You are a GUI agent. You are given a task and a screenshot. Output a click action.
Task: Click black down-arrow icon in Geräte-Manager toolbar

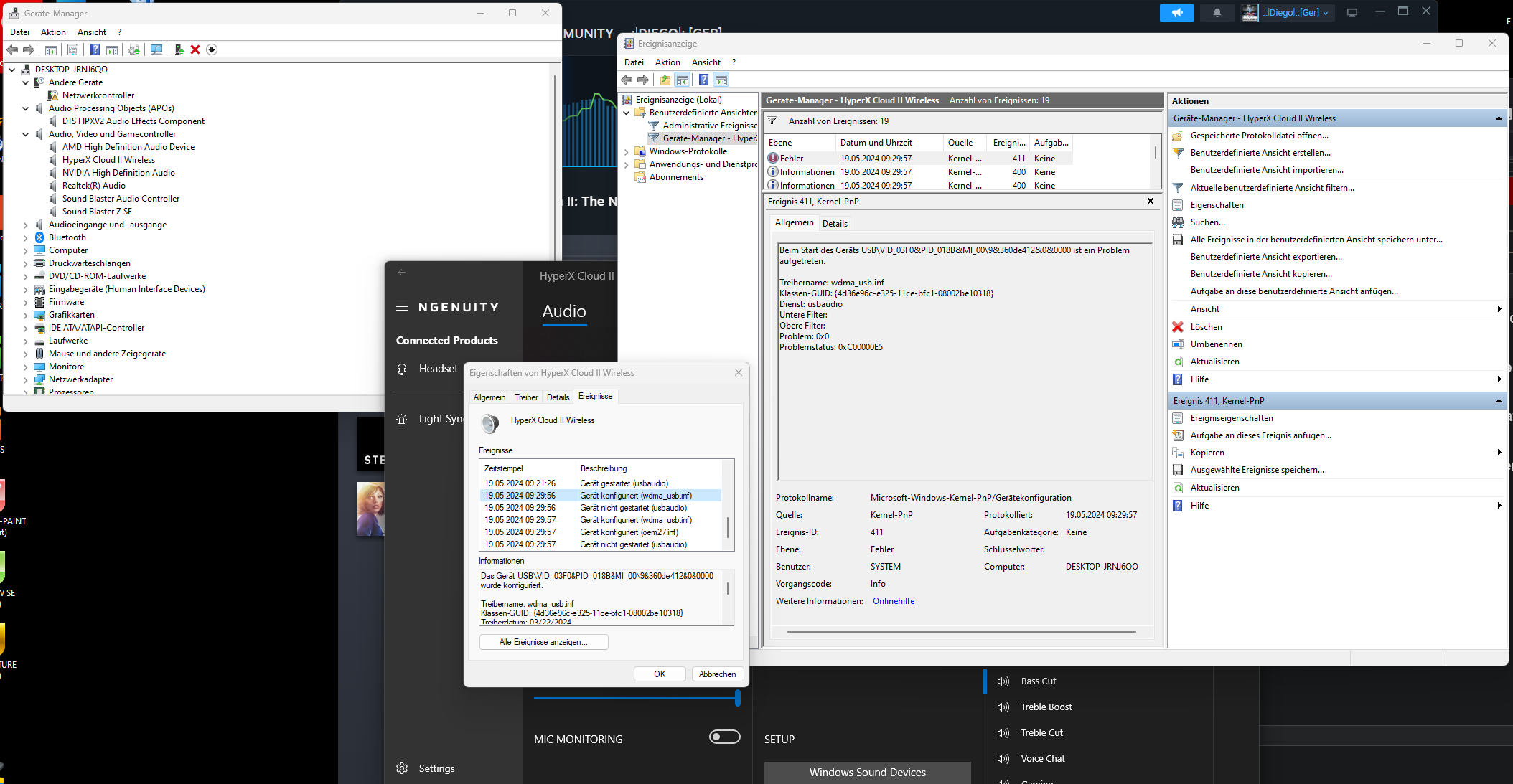[x=212, y=49]
